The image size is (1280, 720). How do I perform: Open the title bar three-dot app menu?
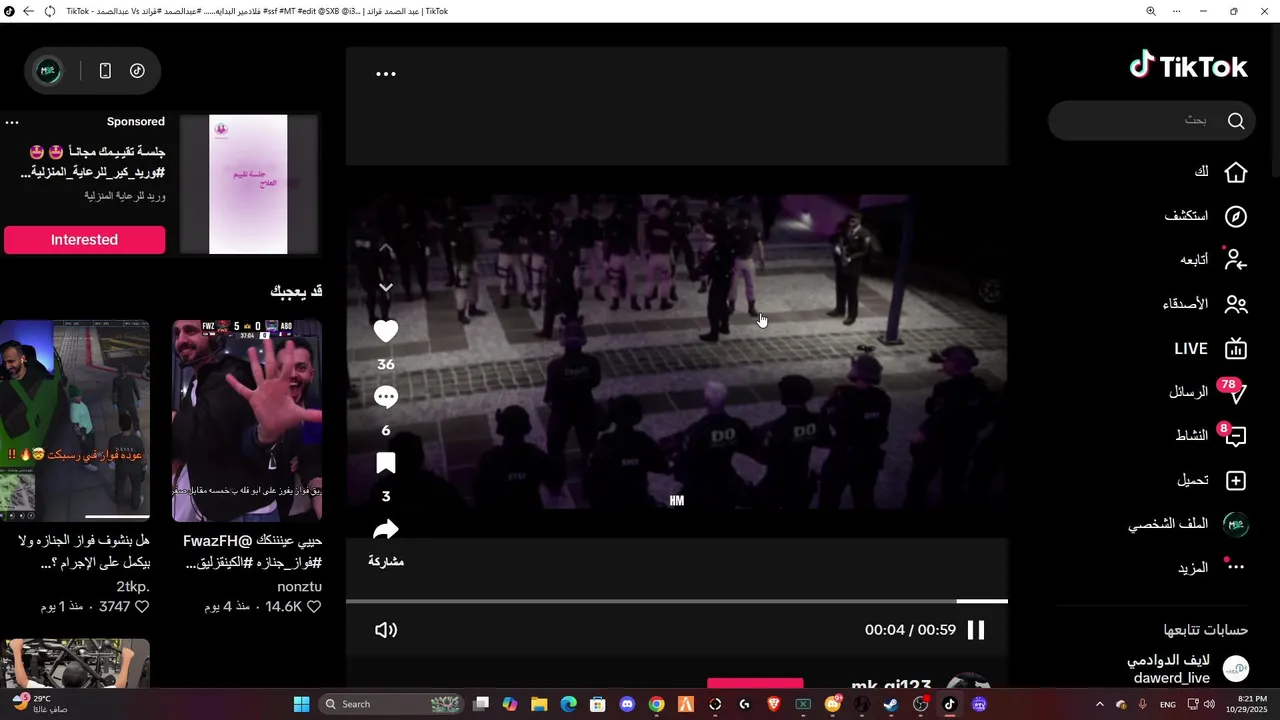1178,11
